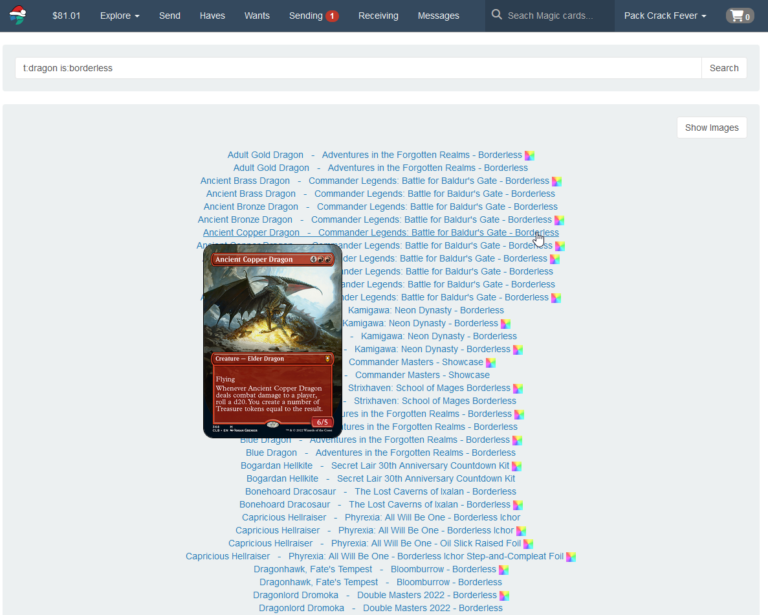The width and height of the screenshot is (768, 615).
Task: Click the $81.01 account balance
Action: pos(66,16)
